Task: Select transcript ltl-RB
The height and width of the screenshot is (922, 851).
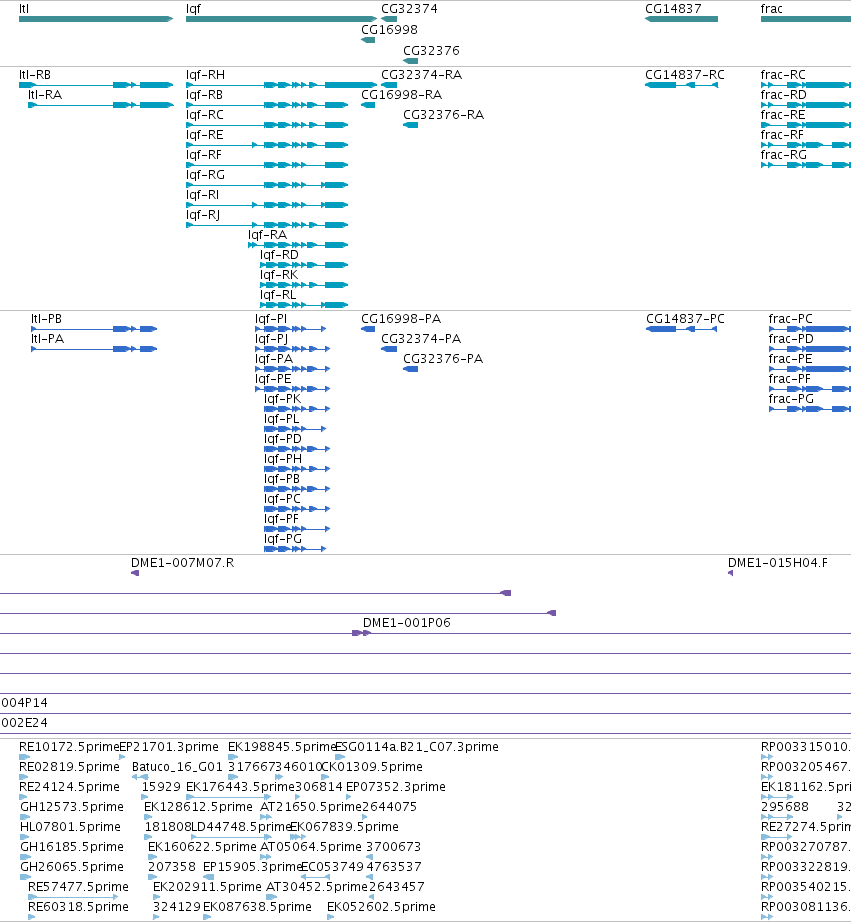Action: click(96, 85)
